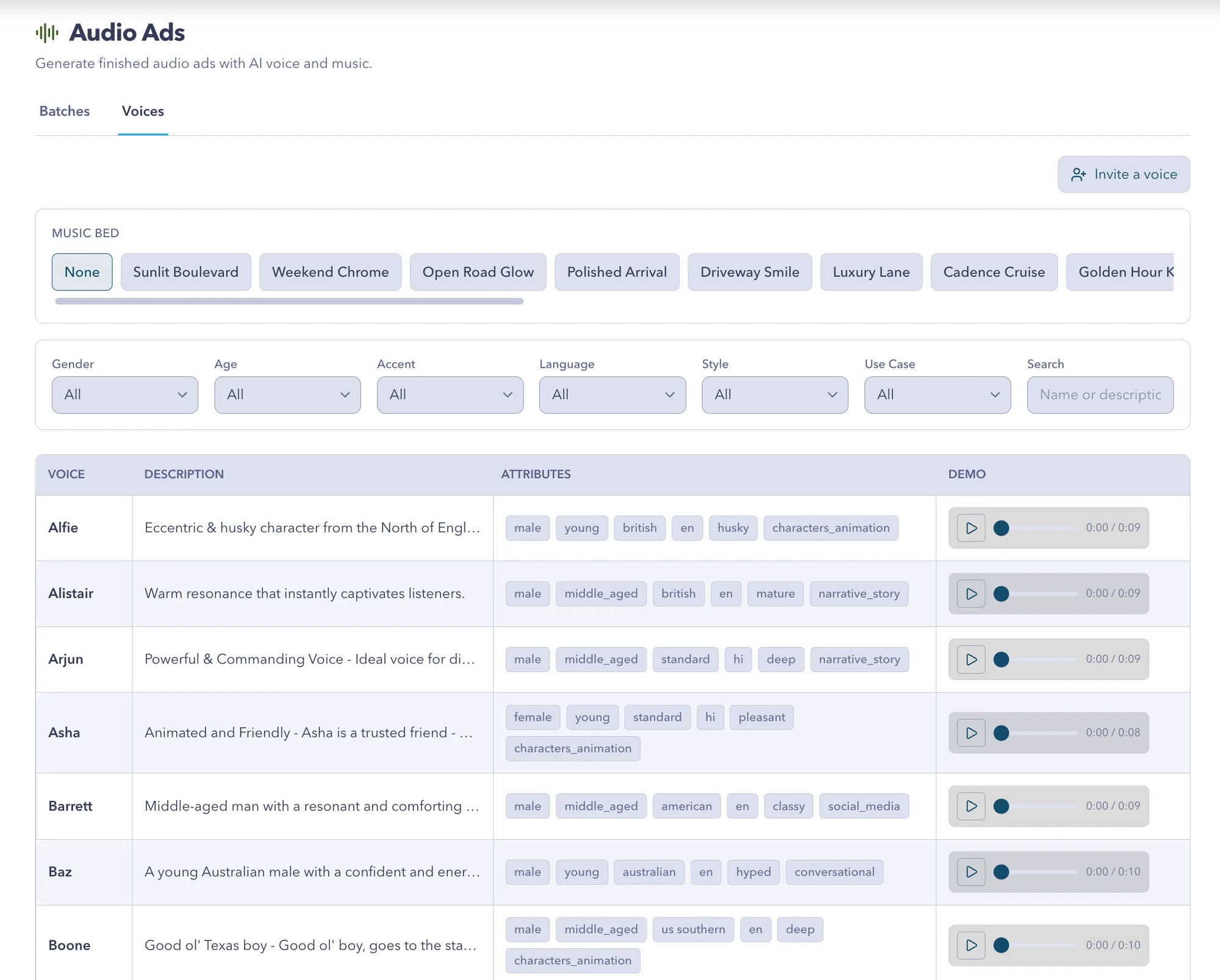
Task: Click the ATTRIBUTES column header
Action: 536,474
